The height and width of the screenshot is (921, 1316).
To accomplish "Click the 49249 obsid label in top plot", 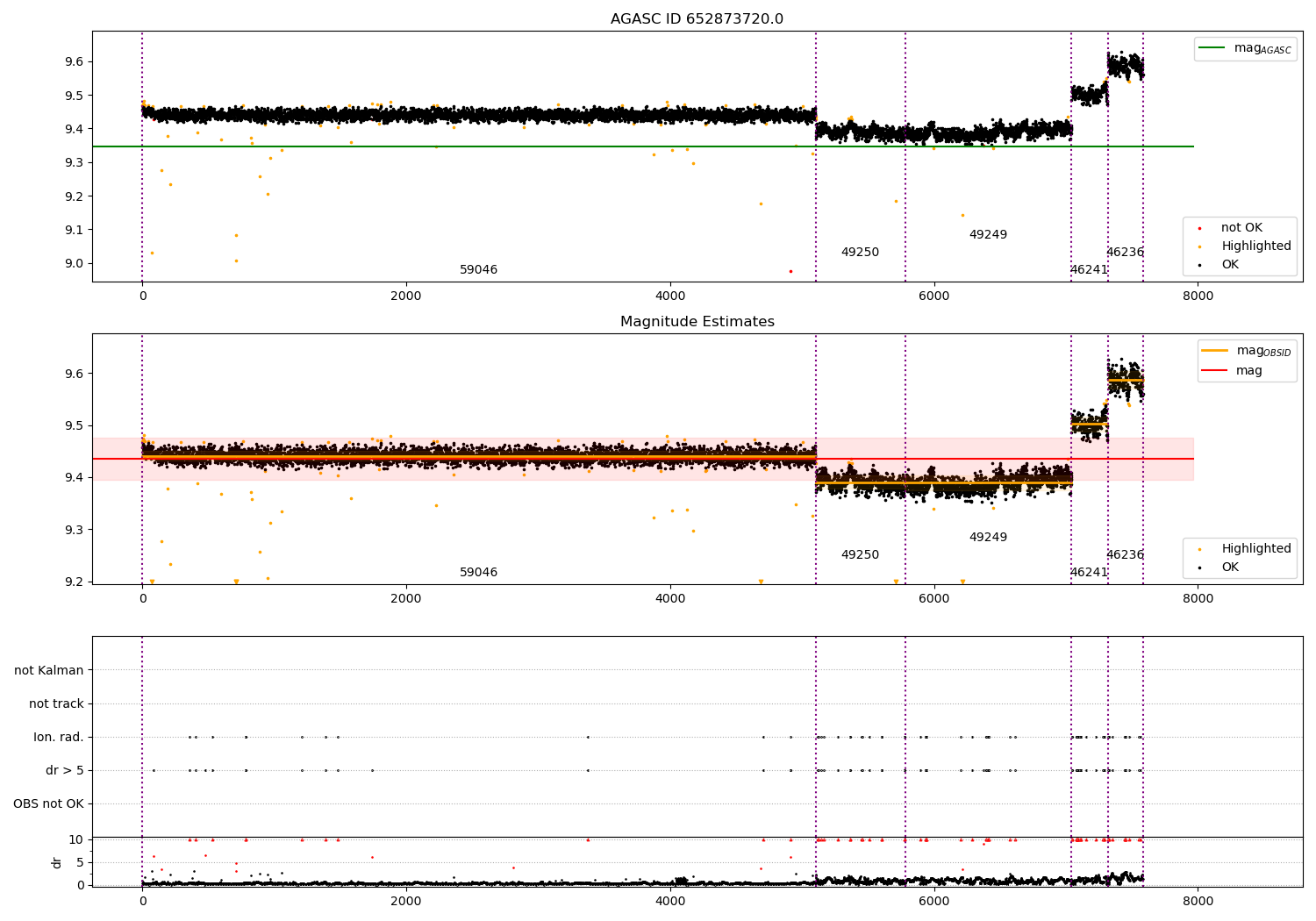I will (988, 235).
